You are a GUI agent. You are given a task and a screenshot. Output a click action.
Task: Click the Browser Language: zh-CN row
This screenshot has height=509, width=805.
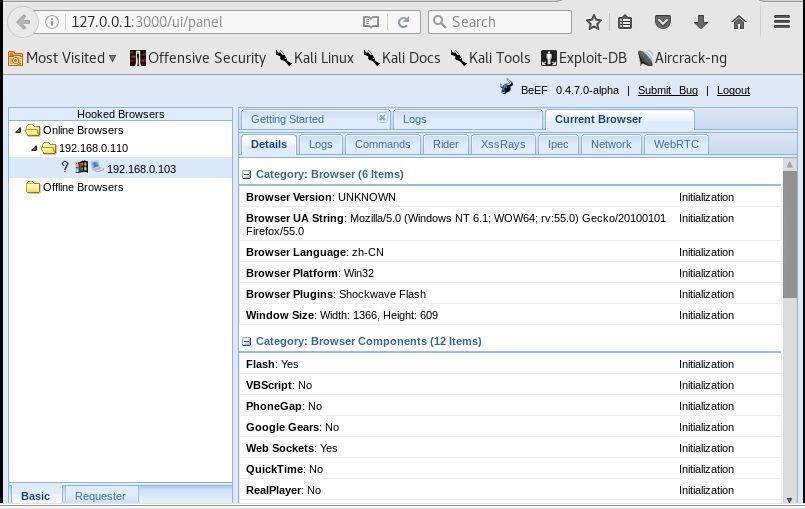pos(510,252)
